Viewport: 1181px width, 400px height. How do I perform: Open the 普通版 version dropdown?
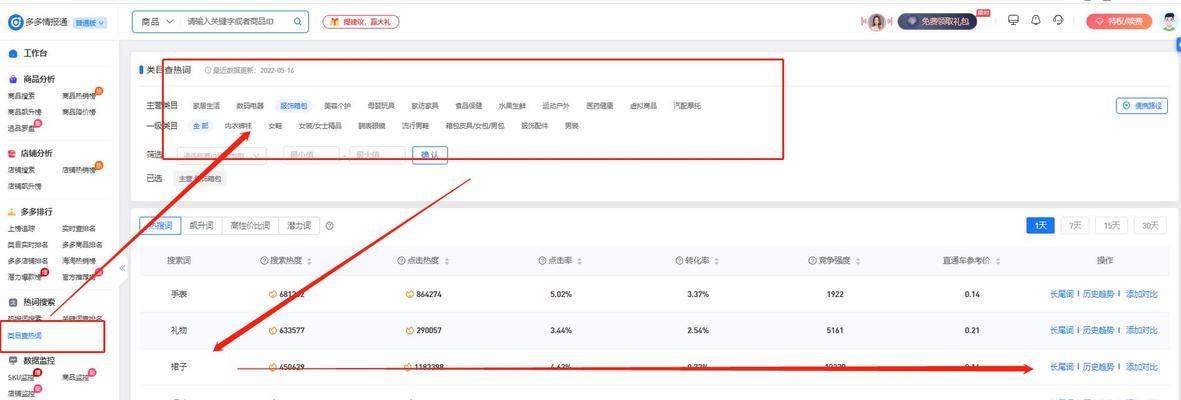(90, 23)
